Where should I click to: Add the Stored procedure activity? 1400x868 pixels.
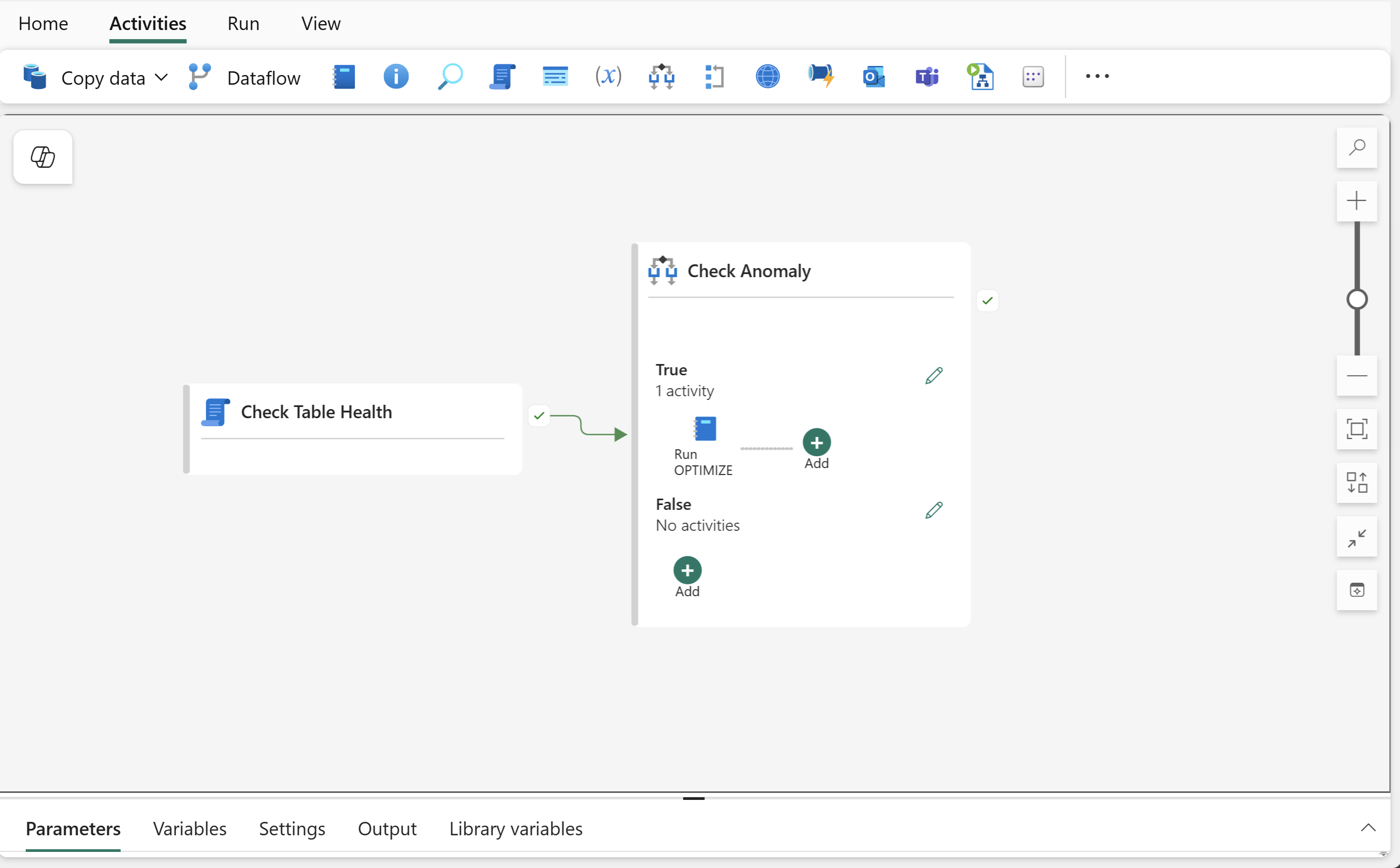point(555,76)
